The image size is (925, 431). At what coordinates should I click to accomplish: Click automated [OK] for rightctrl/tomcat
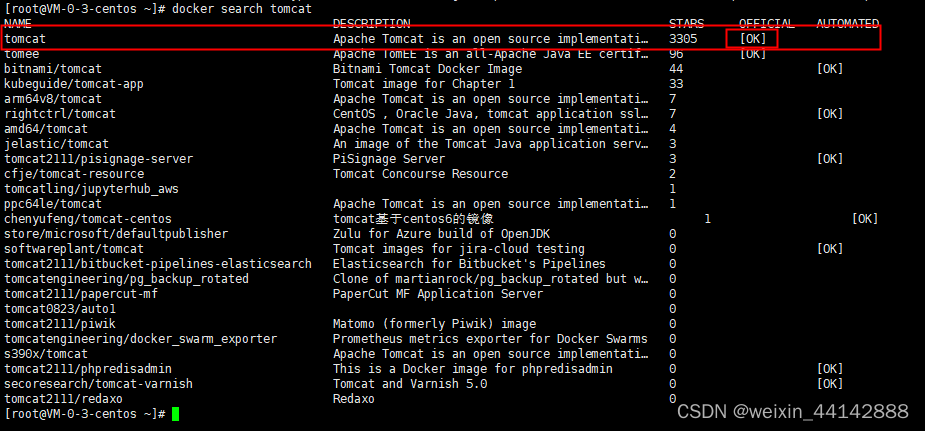(830, 114)
